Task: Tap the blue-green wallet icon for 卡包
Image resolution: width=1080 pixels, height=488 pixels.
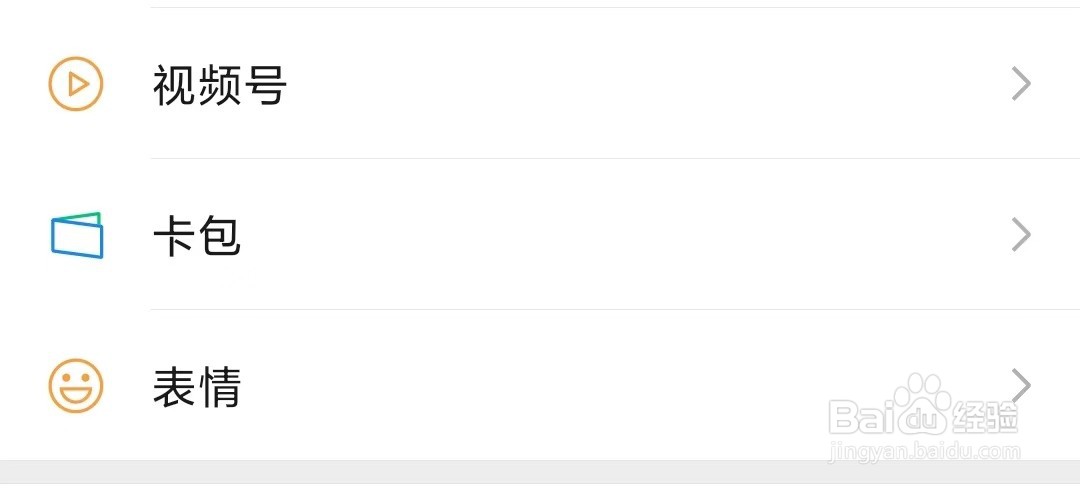Action: [77, 235]
